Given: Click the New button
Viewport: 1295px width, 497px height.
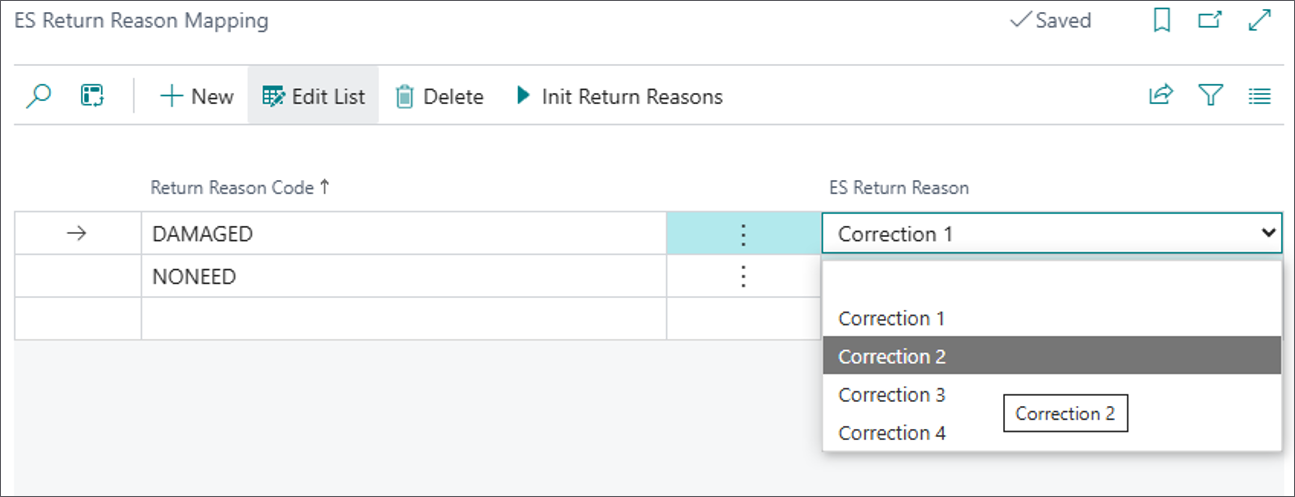Looking at the screenshot, I should (x=197, y=96).
